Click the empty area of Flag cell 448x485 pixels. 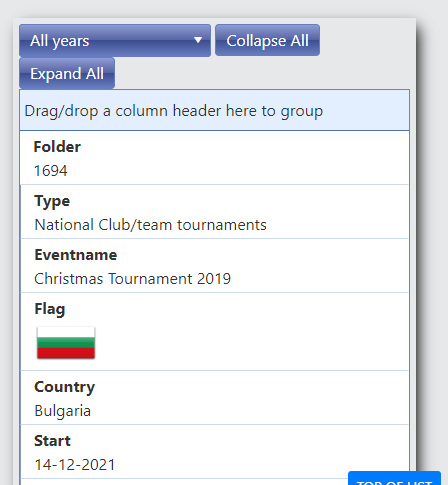250,343
